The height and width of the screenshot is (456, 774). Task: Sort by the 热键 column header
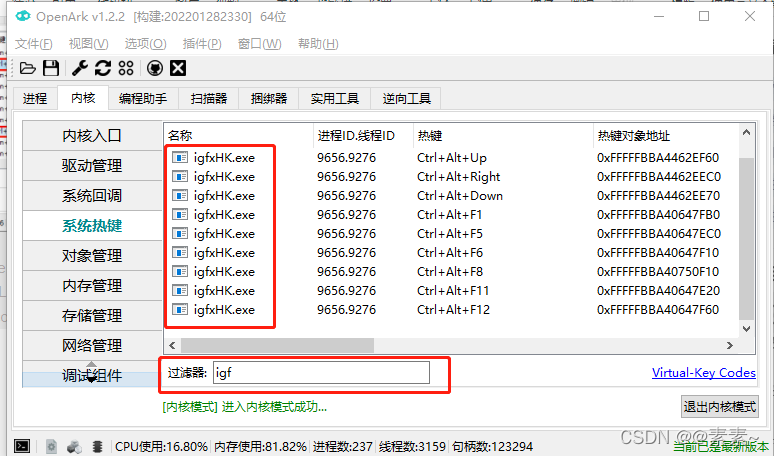(x=503, y=135)
